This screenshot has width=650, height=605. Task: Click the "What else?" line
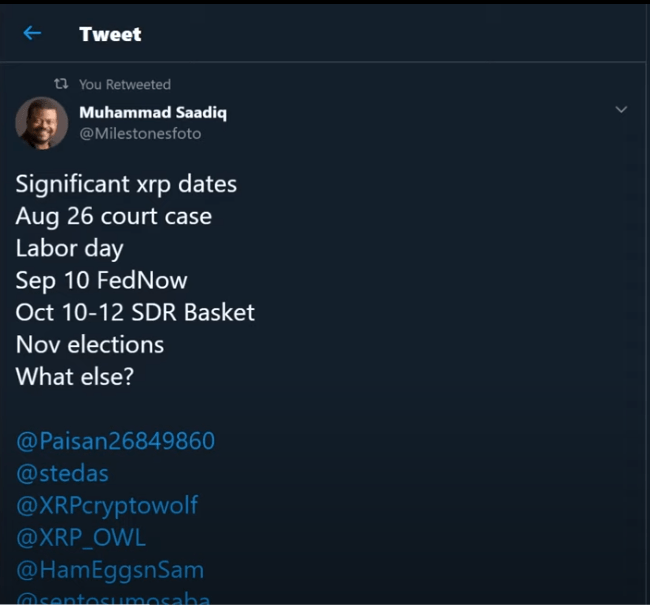point(73,376)
